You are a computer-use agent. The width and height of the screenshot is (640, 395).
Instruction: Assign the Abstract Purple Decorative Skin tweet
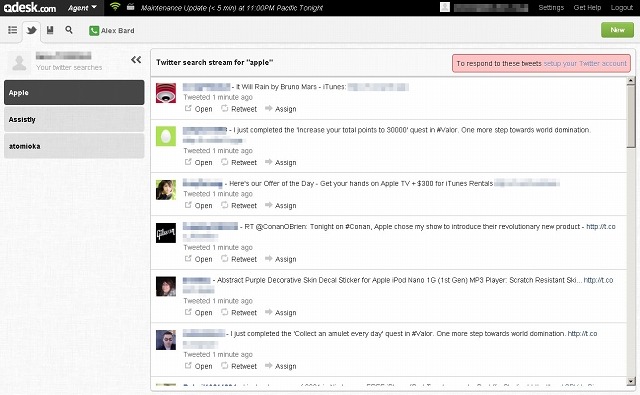click(x=281, y=313)
